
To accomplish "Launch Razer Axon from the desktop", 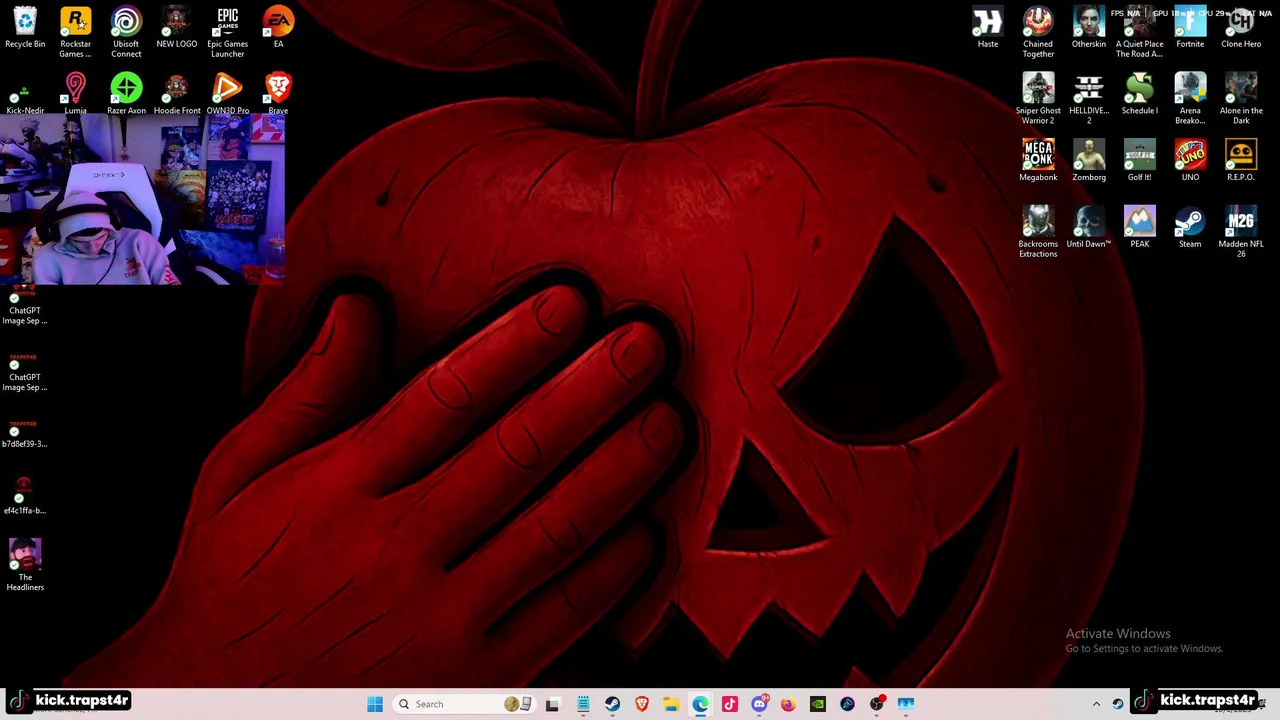I will pos(126,94).
